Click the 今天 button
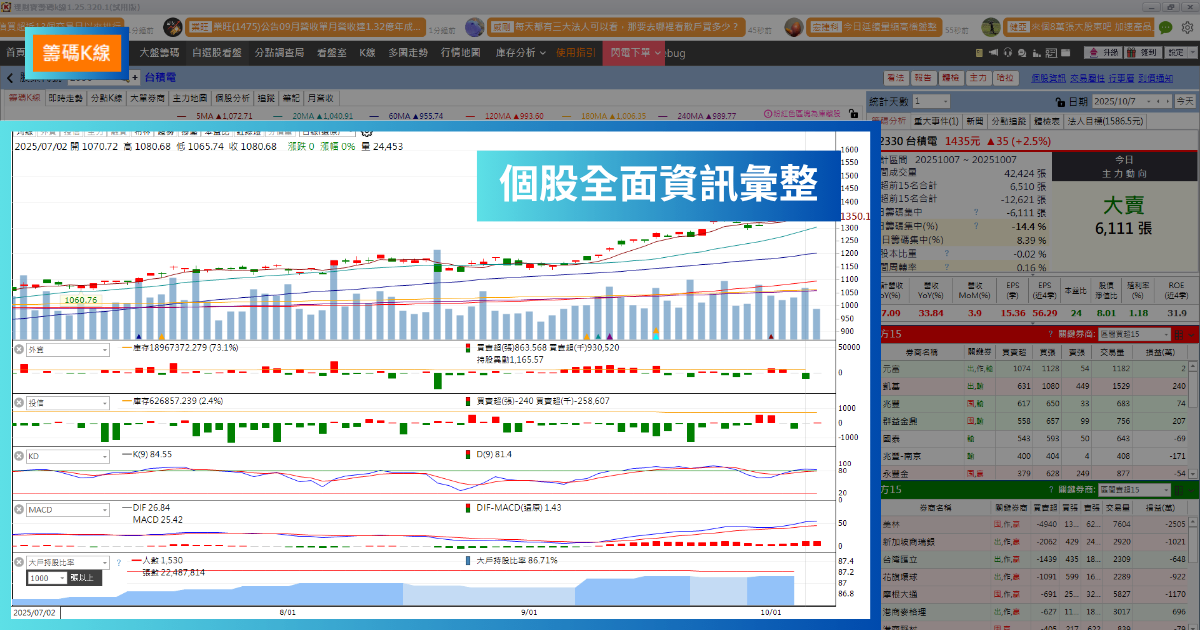The height and width of the screenshot is (630, 1200). [x=1184, y=101]
